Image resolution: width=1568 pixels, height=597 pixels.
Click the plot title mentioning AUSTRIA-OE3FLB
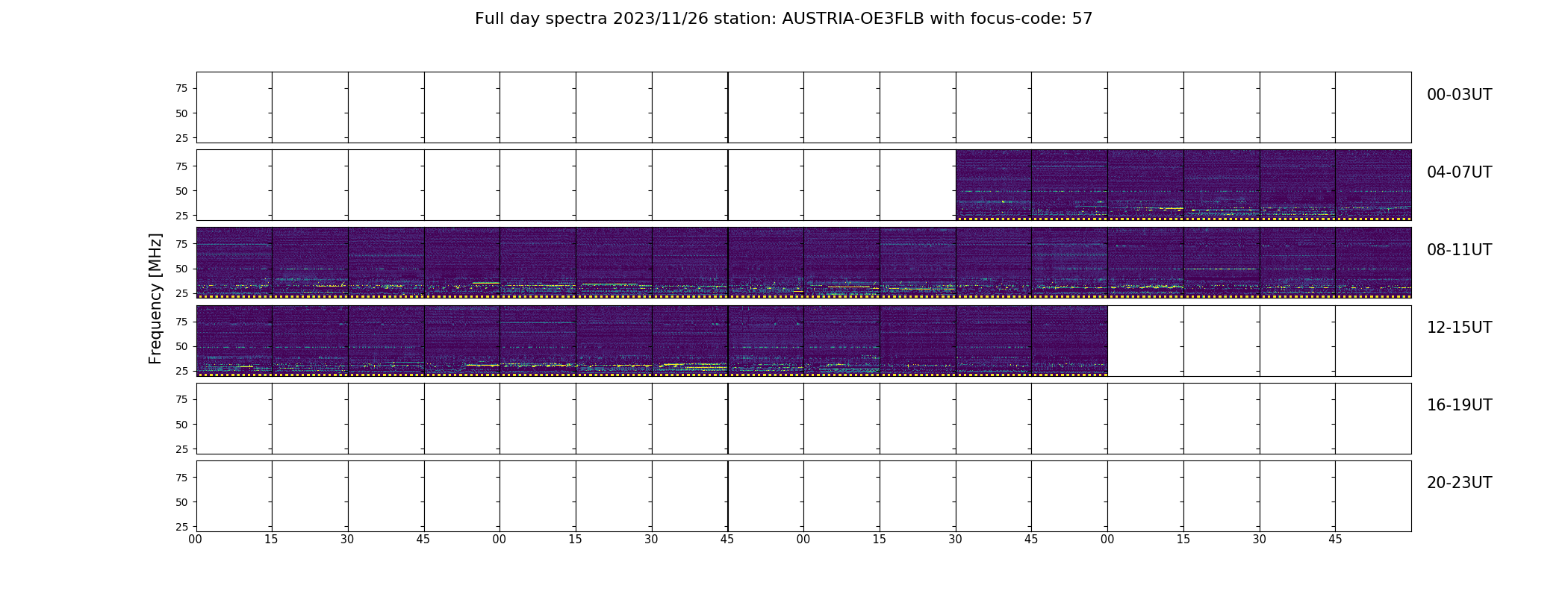[x=783, y=19]
